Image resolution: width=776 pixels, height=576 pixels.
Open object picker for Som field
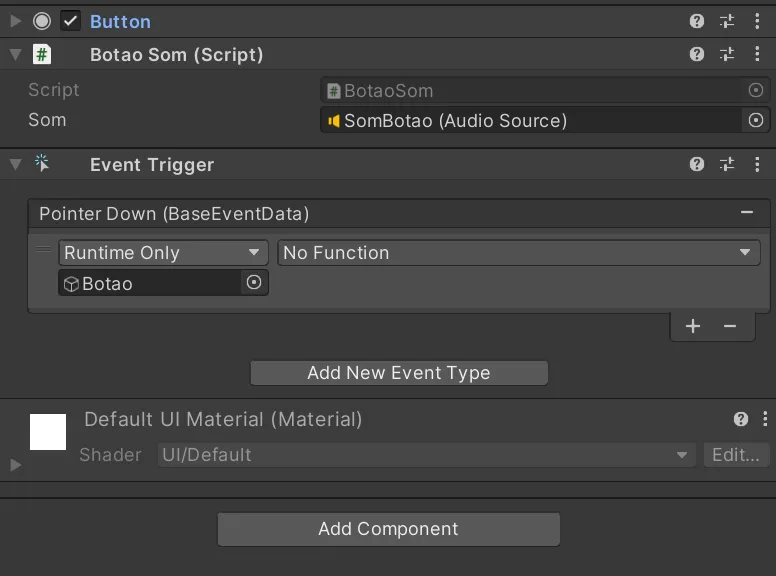tap(756, 120)
